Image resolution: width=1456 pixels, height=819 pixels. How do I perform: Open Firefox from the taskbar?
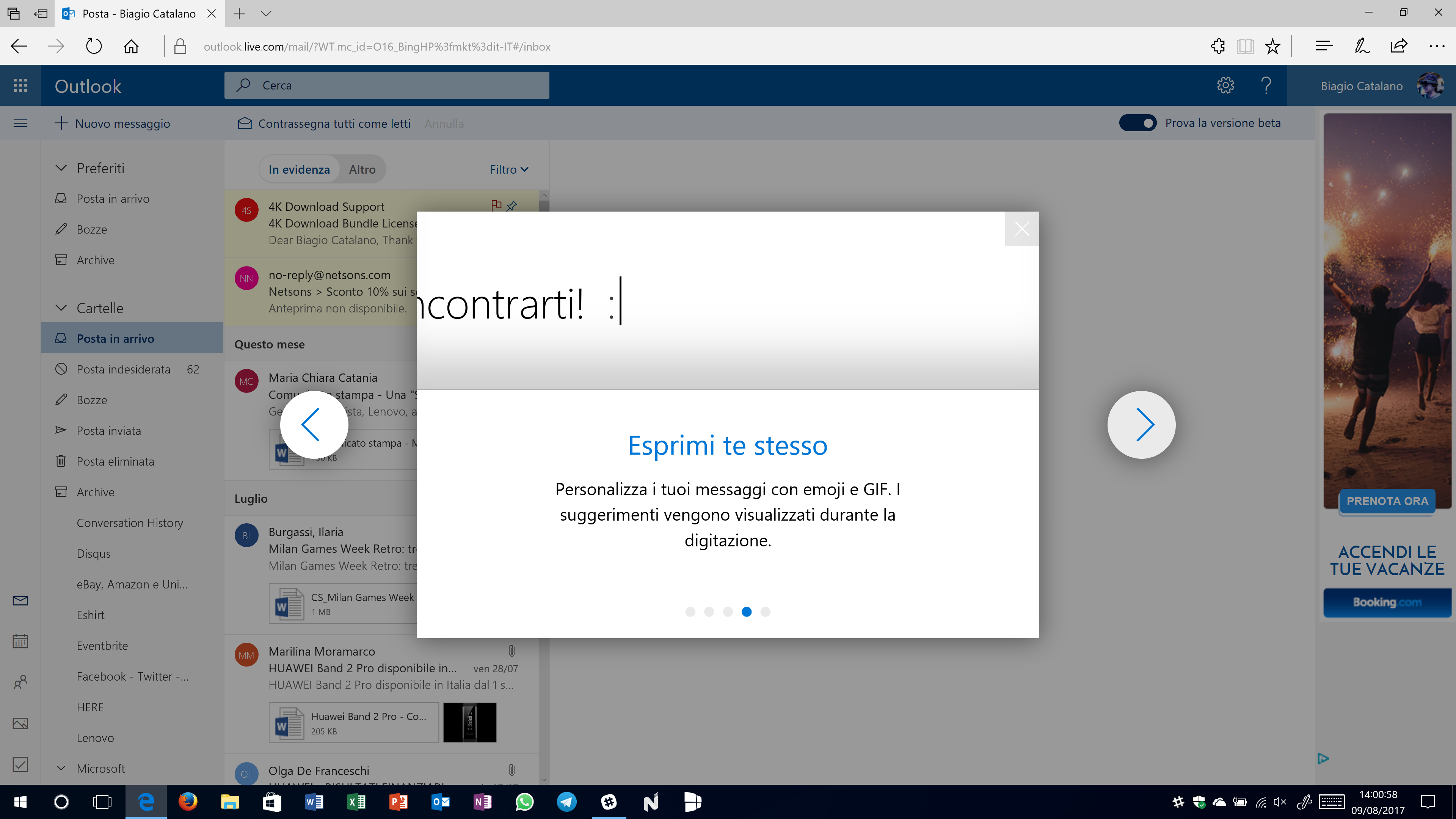point(188,802)
